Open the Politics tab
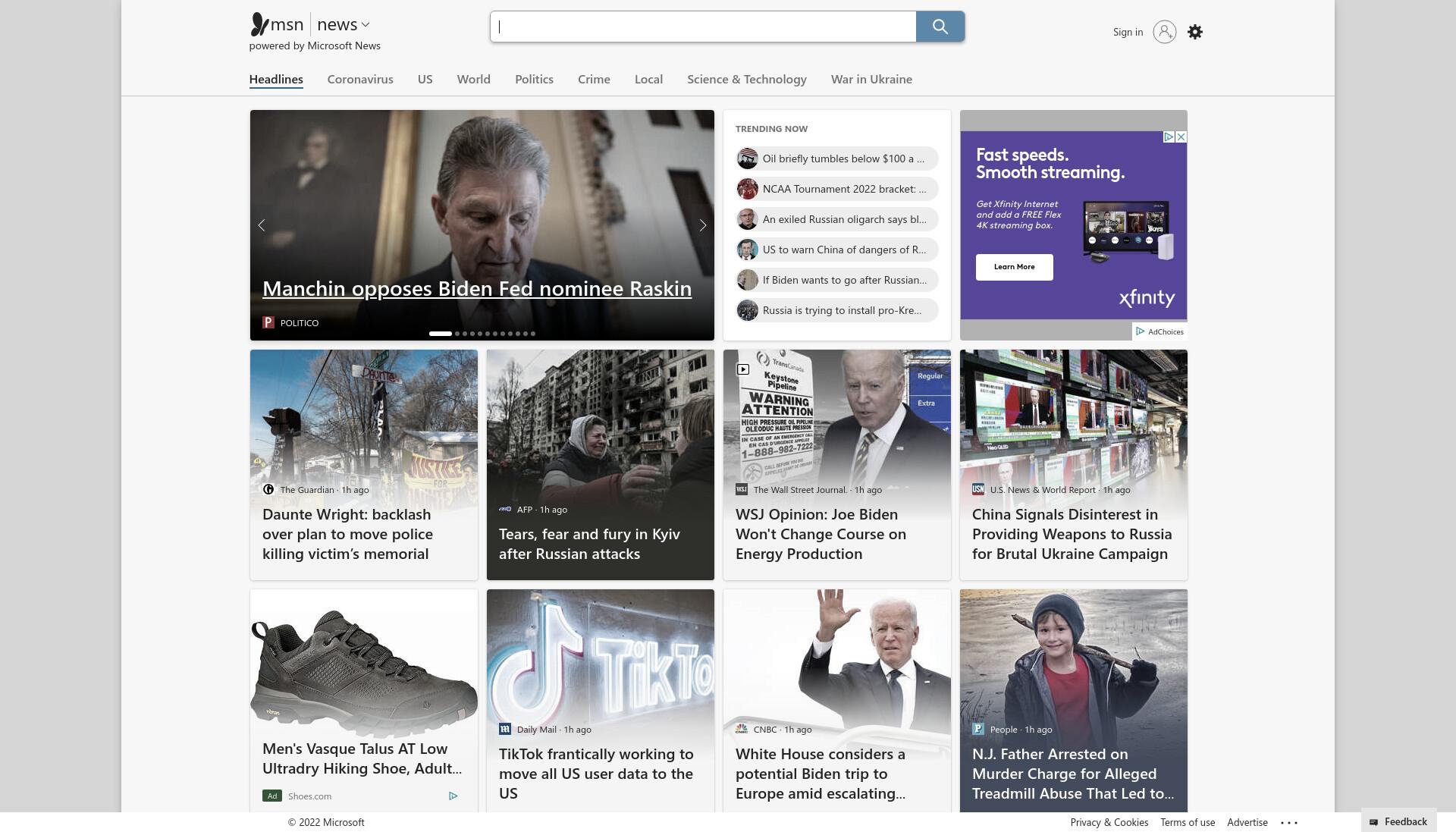Screen dimensions: 1456x832 pyautogui.click(x=534, y=80)
